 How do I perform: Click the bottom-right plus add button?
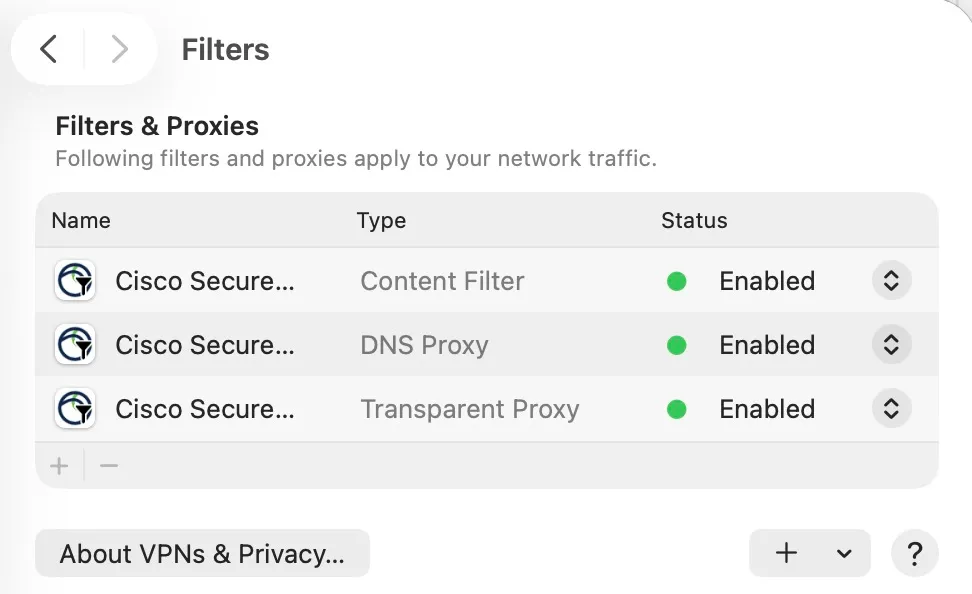(787, 553)
